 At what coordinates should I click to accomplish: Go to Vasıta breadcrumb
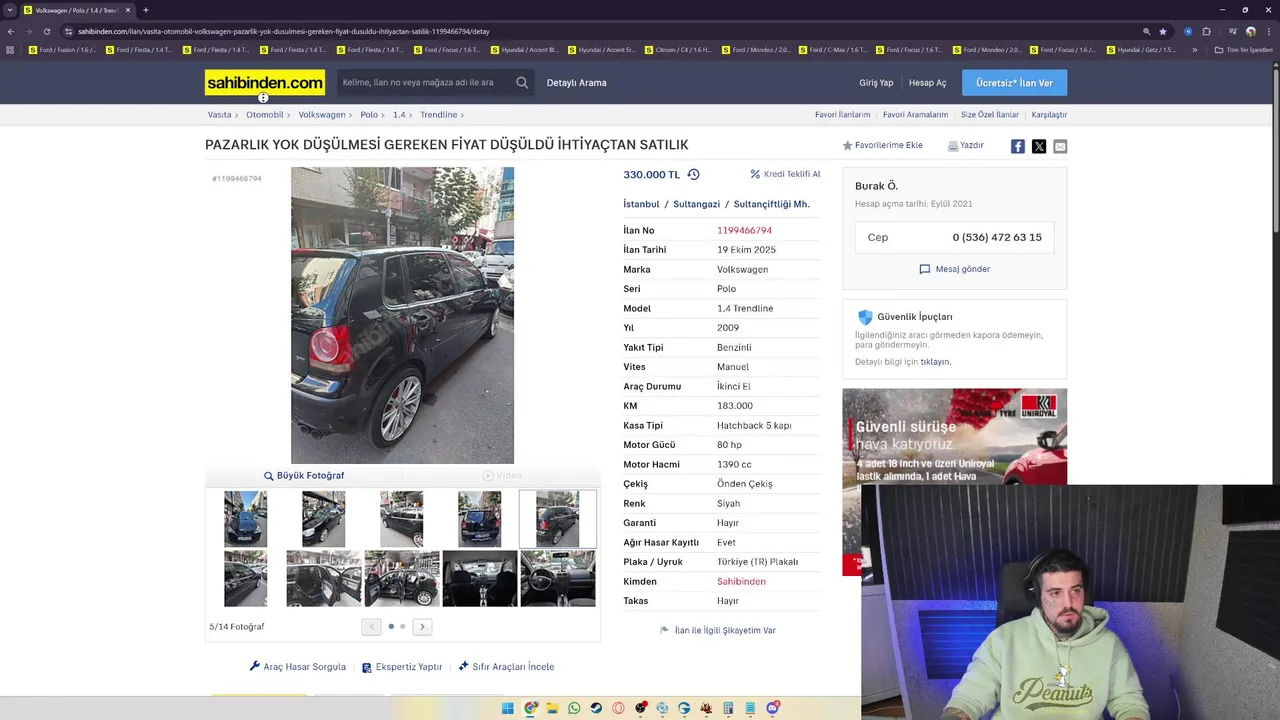click(219, 115)
